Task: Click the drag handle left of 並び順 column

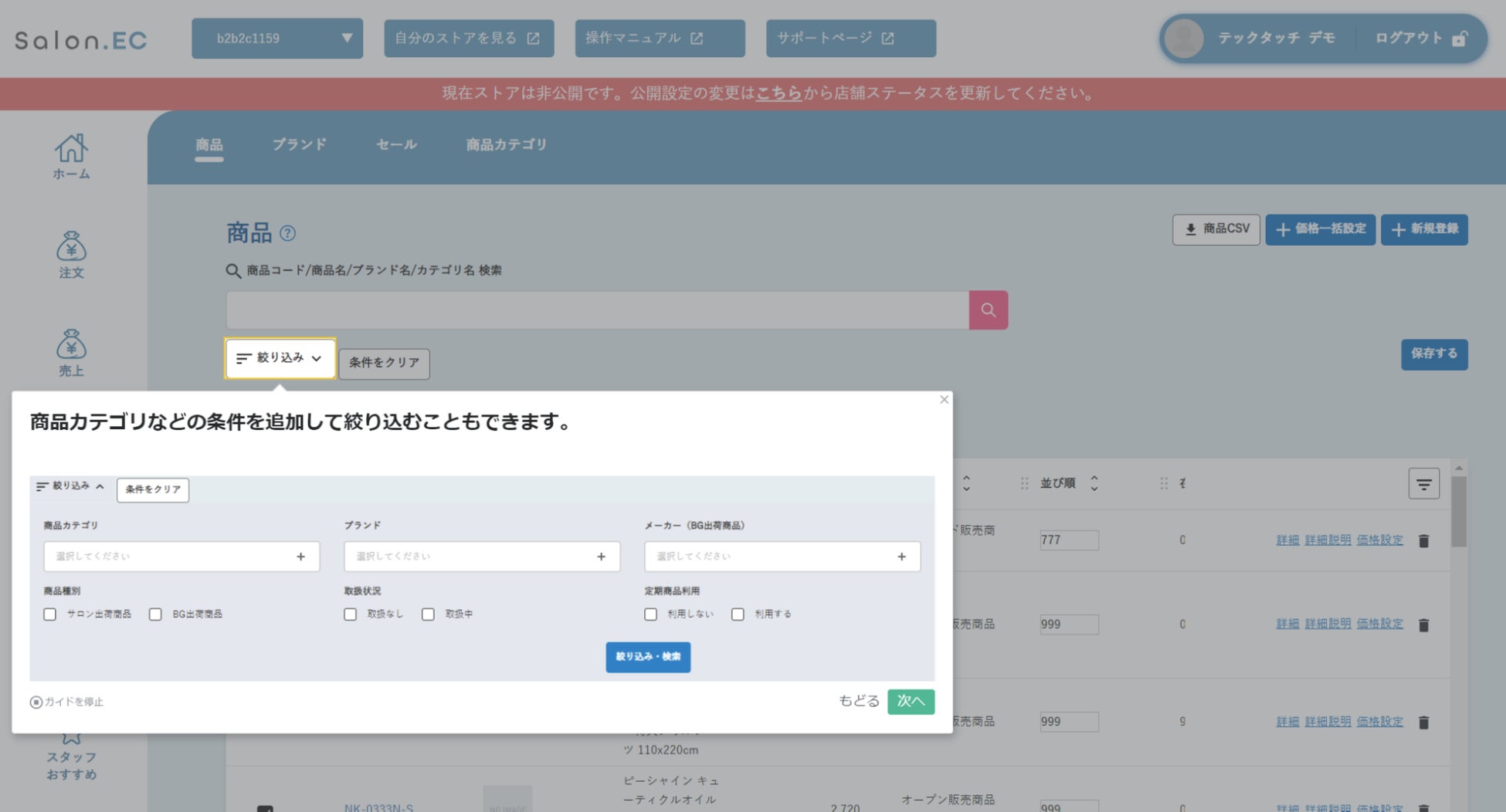Action: pos(1024,484)
